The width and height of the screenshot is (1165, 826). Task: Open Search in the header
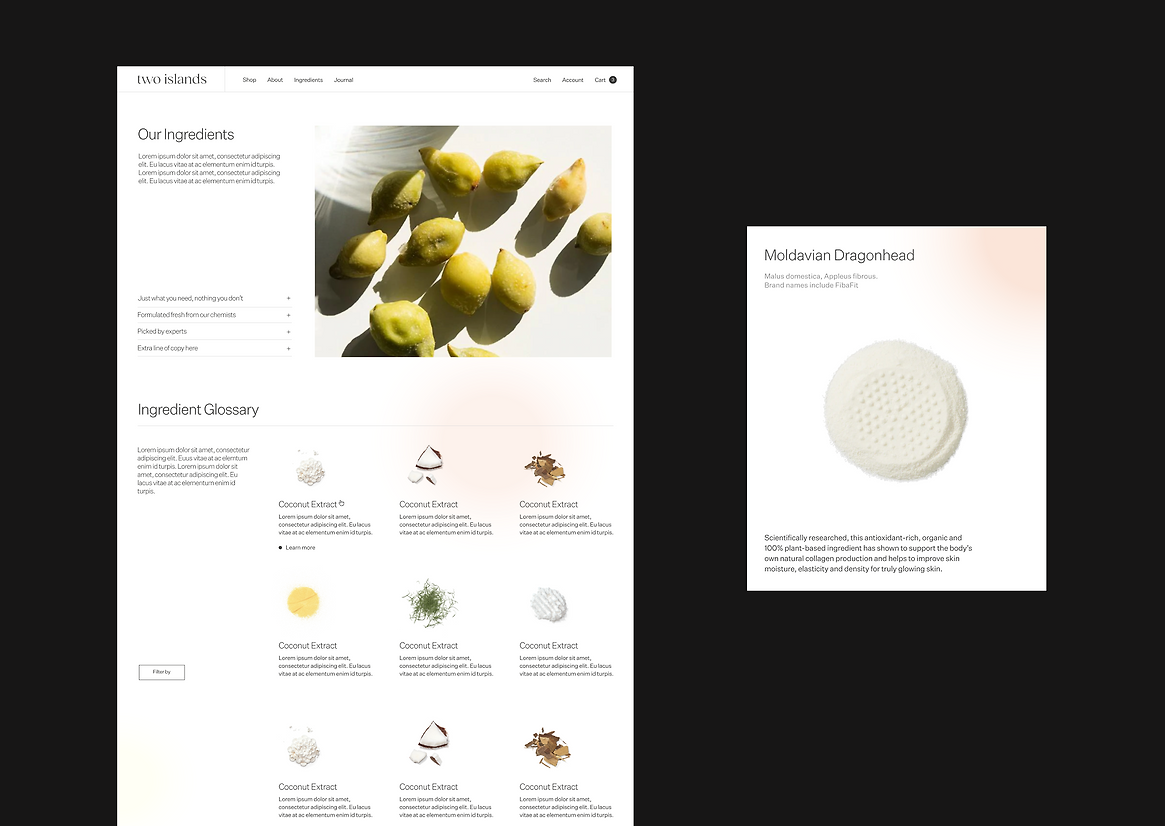click(x=542, y=79)
